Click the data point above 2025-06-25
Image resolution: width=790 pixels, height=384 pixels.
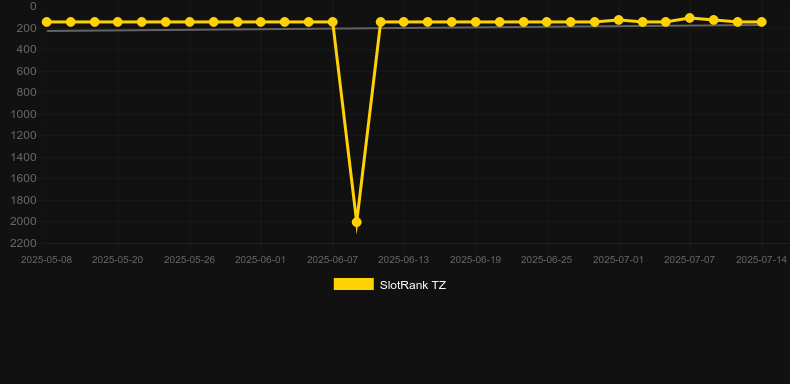(547, 22)
